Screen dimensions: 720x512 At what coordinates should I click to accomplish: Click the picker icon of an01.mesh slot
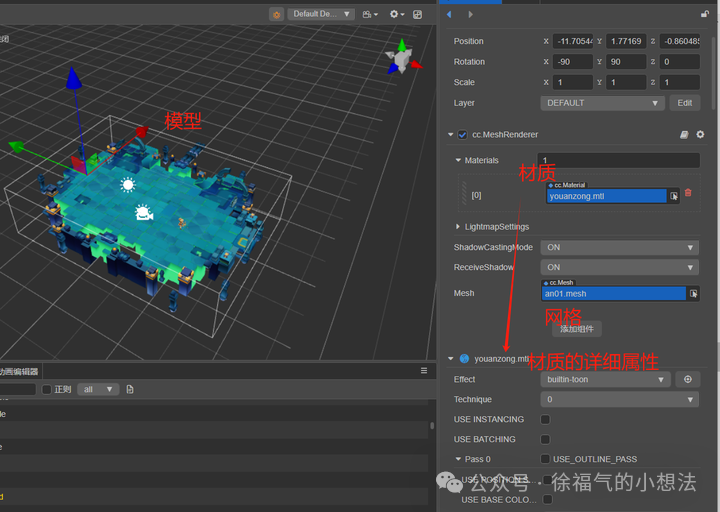point(693,293)
